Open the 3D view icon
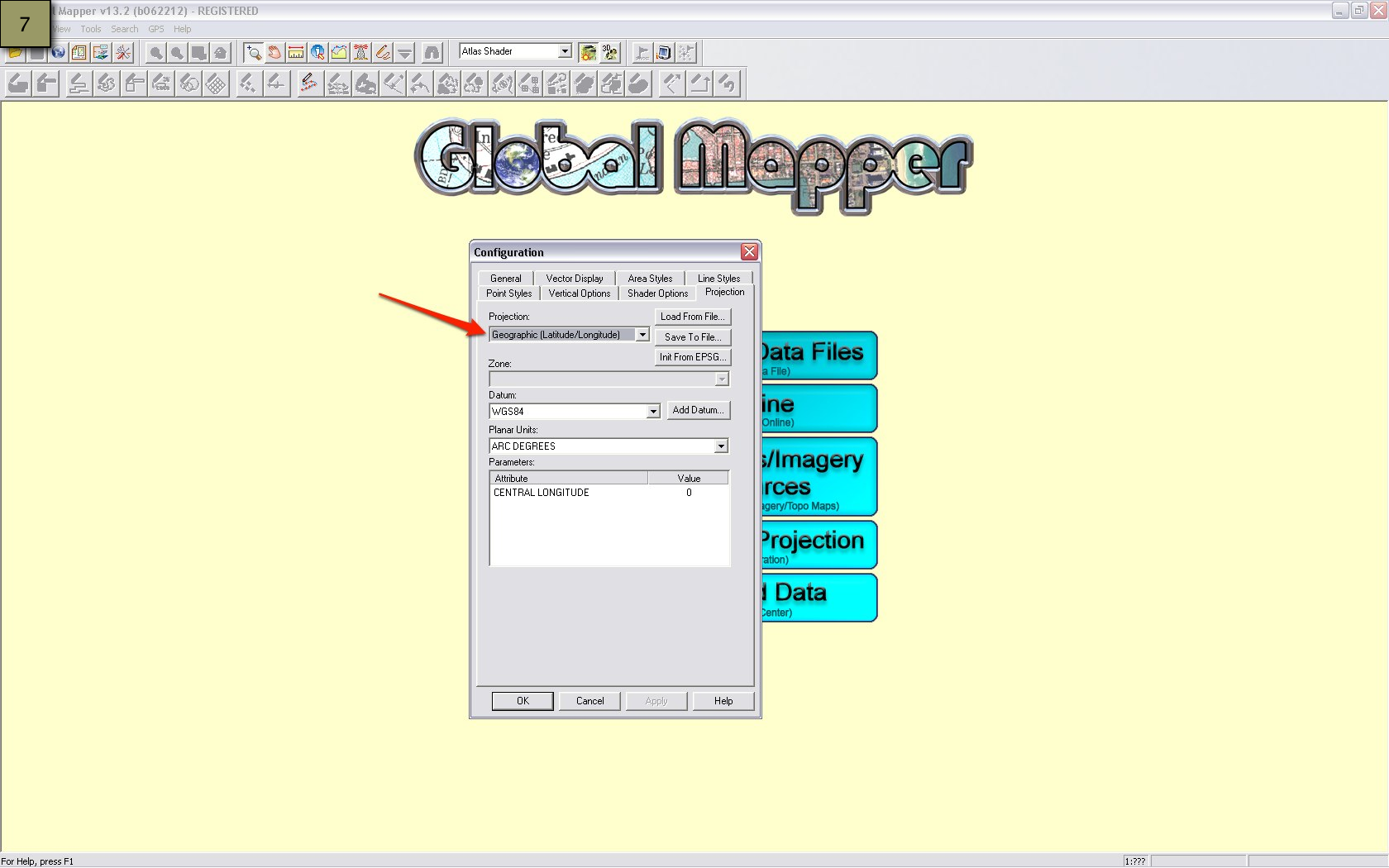The height and width of the screenshot is (868, 1389). [609, 52]
